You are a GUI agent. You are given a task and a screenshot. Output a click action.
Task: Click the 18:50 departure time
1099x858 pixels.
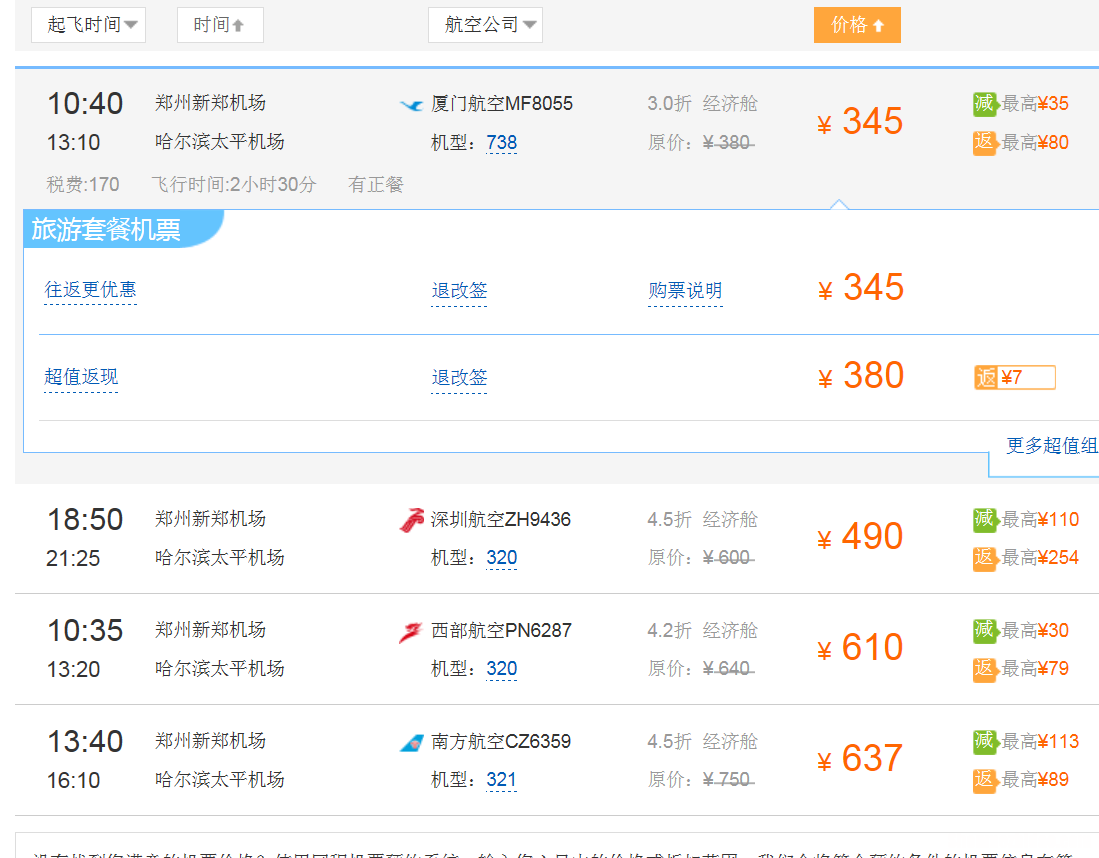[x=85, y=519]
